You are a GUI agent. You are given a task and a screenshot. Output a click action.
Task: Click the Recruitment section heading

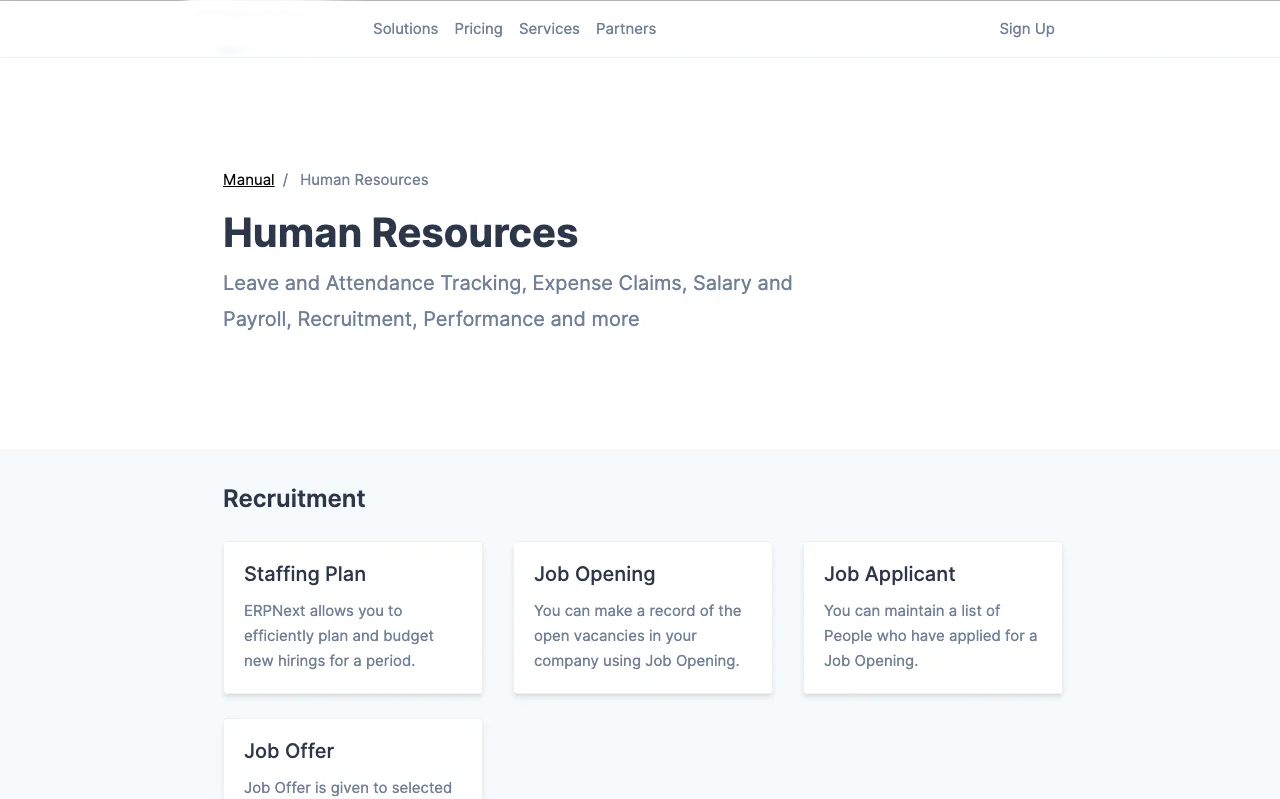pyautogui.click(x=294, y=498)
